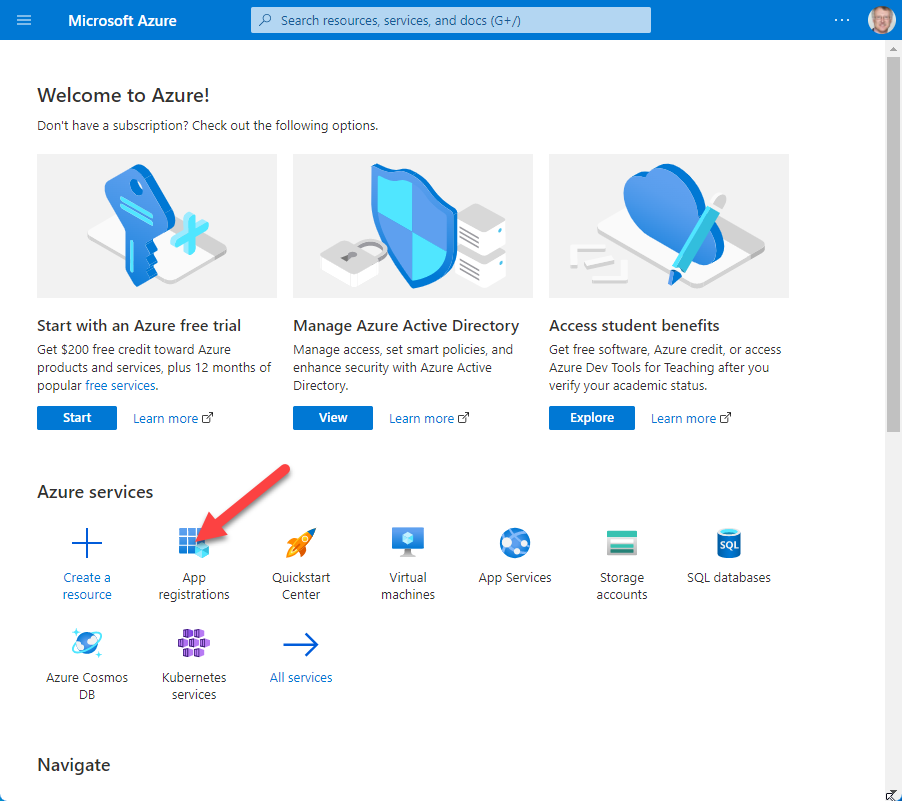Click Explore student benefits button
902x801 pixels.
point(592,418)
